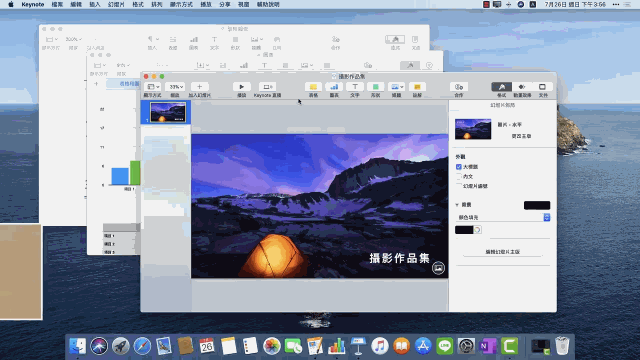Open the zoom percentage dropdown
The image size is (640, 360).
point(177,87)
